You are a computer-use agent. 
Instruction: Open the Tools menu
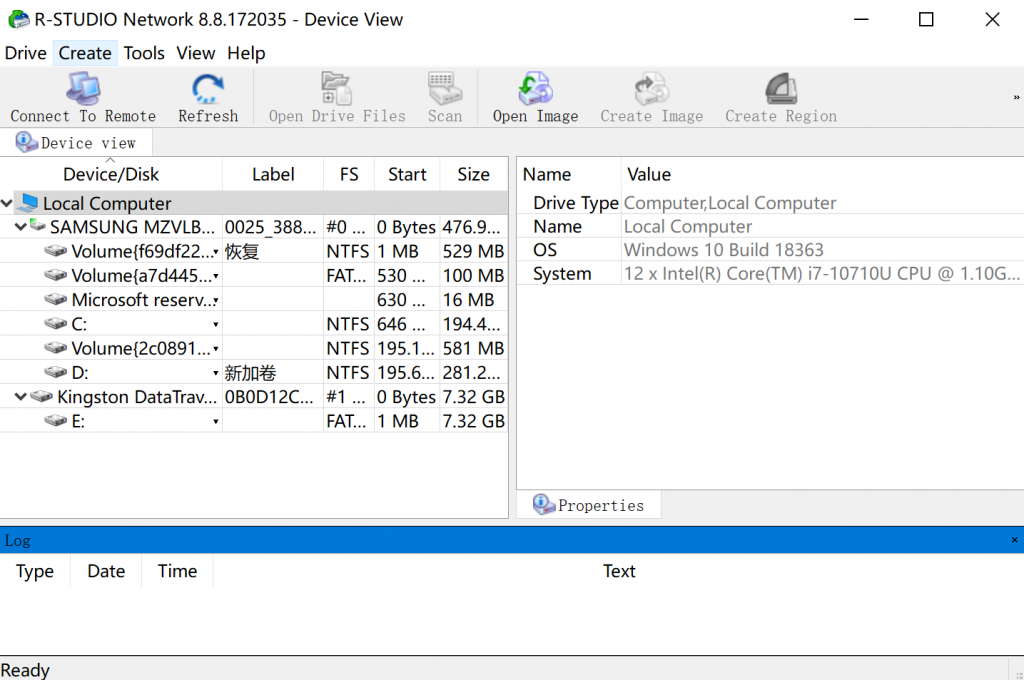click(x=144, y=53)
